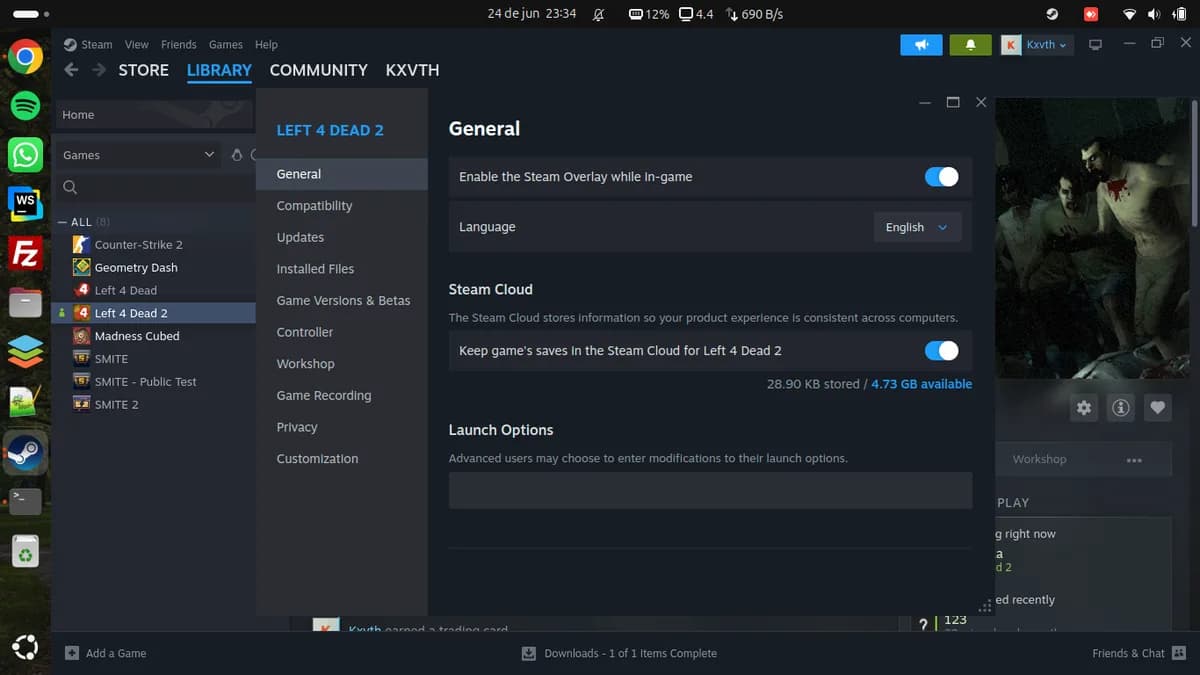Click the library search magnifier icon
The height and width of the screenshot is (675, 1200).
tap(70, 187)
